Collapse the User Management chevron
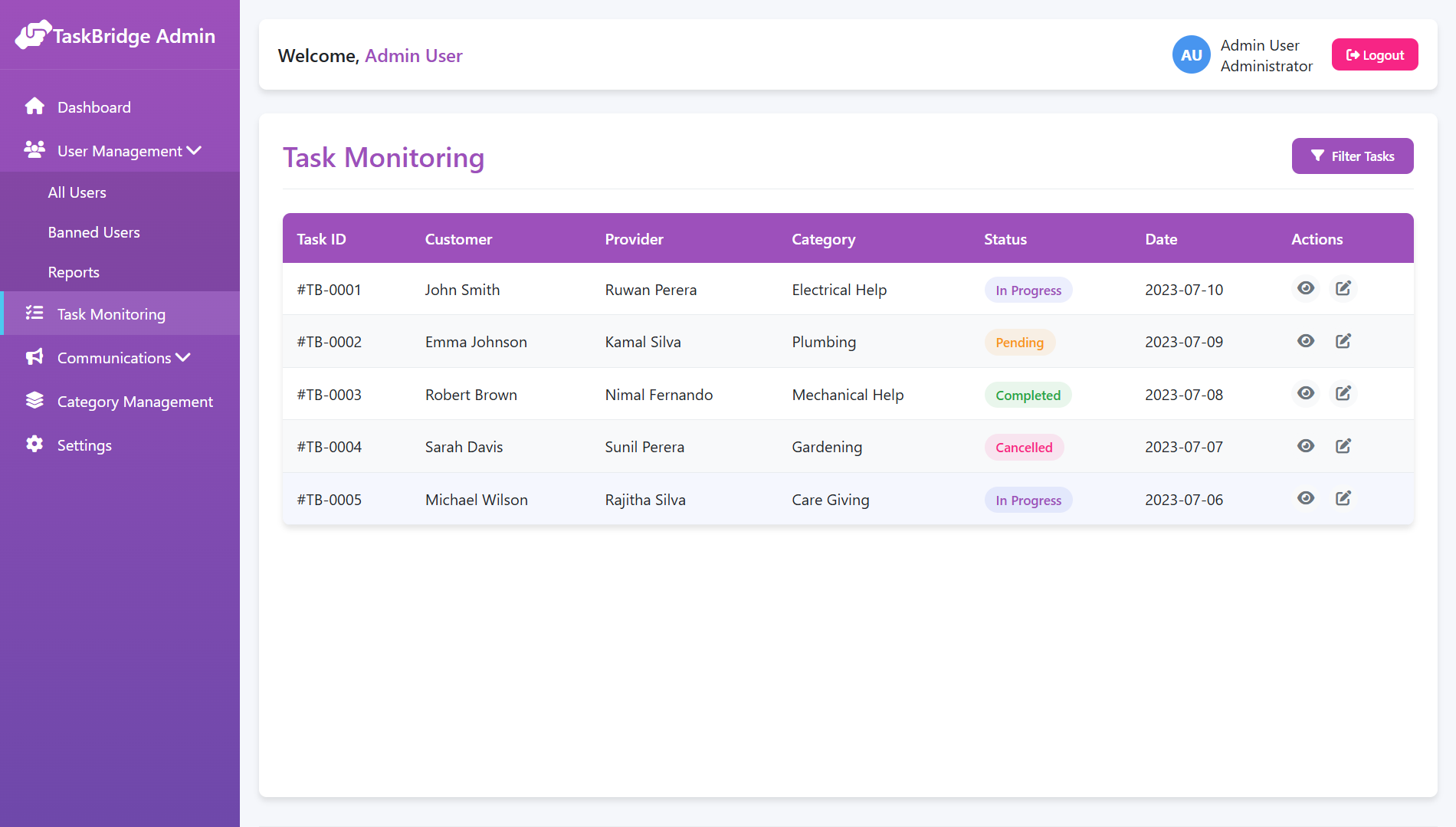The image size is (1456, 827). [194, 150]
